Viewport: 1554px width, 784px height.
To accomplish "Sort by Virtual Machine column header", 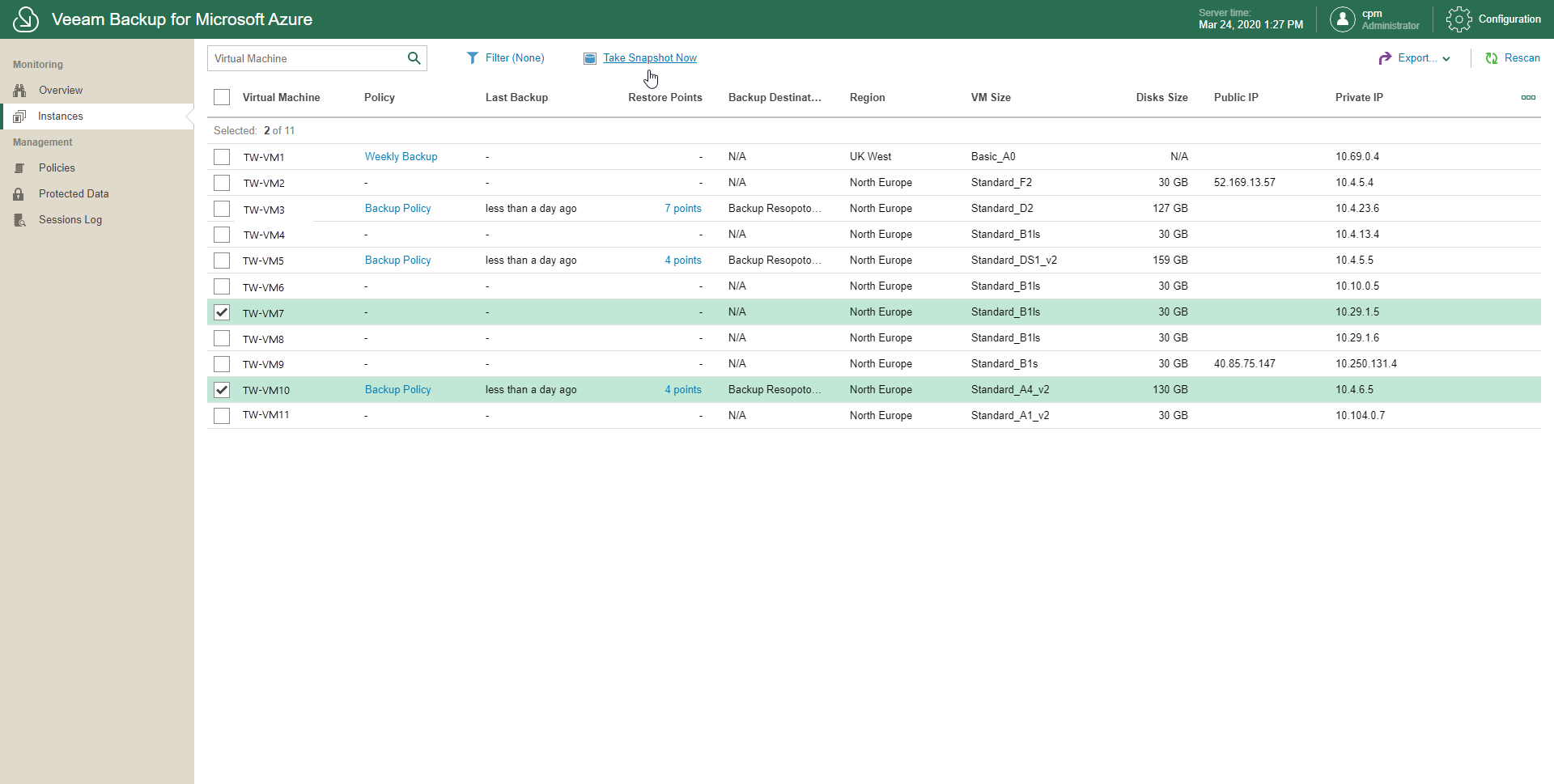I will coord(281,97).
